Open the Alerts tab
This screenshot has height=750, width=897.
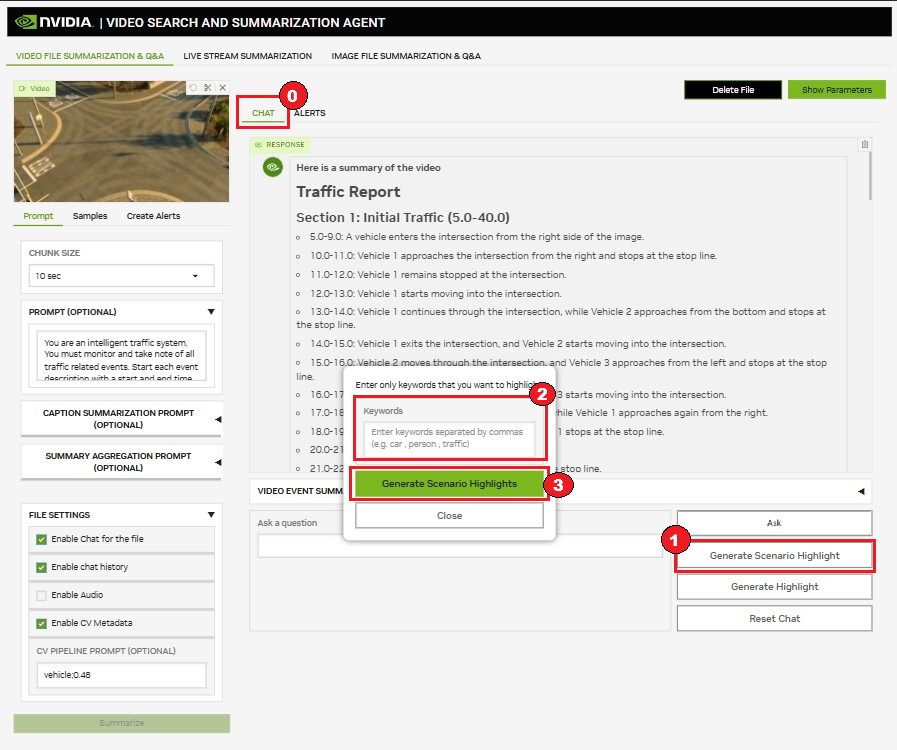pyautogui.click(x=310, y=113)
